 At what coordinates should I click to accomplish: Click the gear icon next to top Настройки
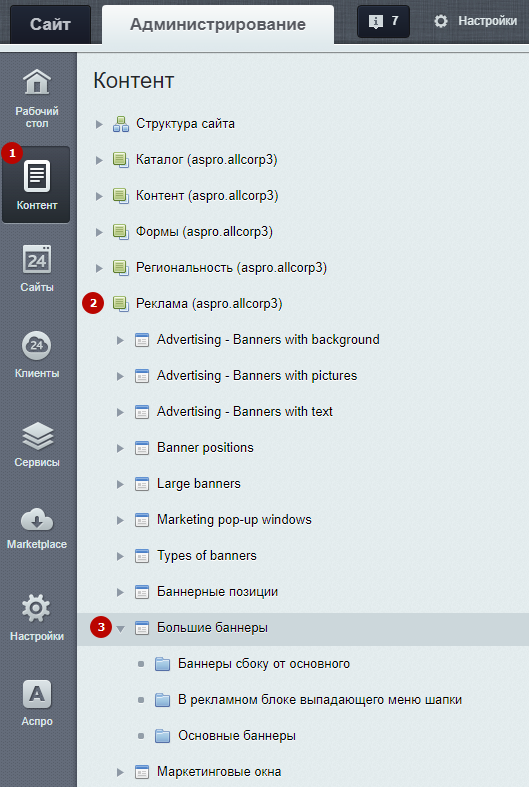point(441,21)
